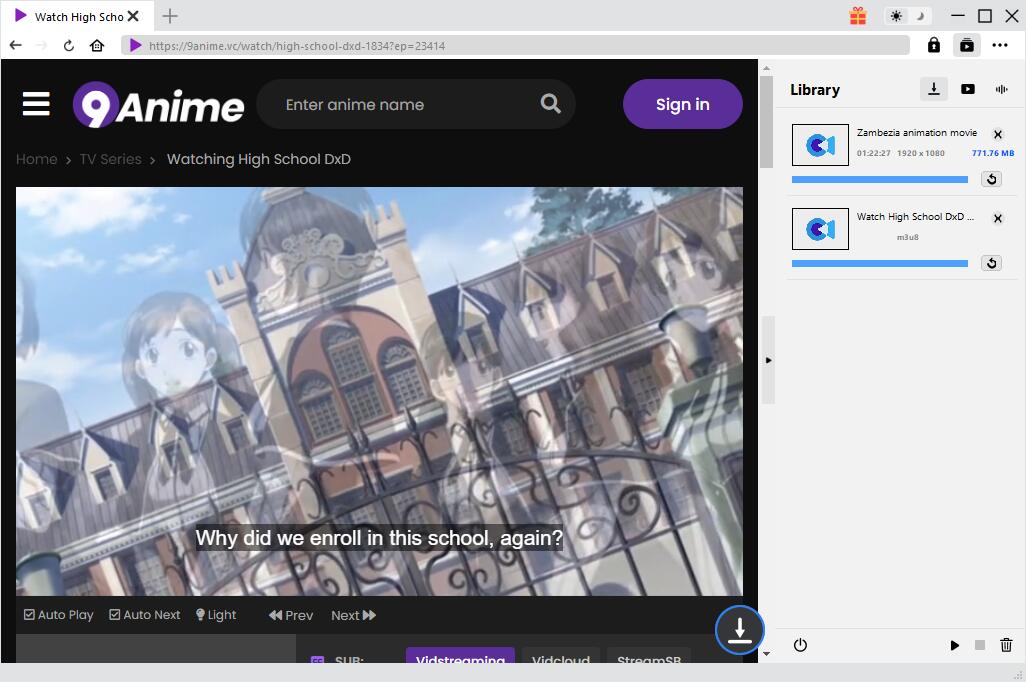Click the search magnifier icon
1026x682 pixels.
[x=550, y=104]
